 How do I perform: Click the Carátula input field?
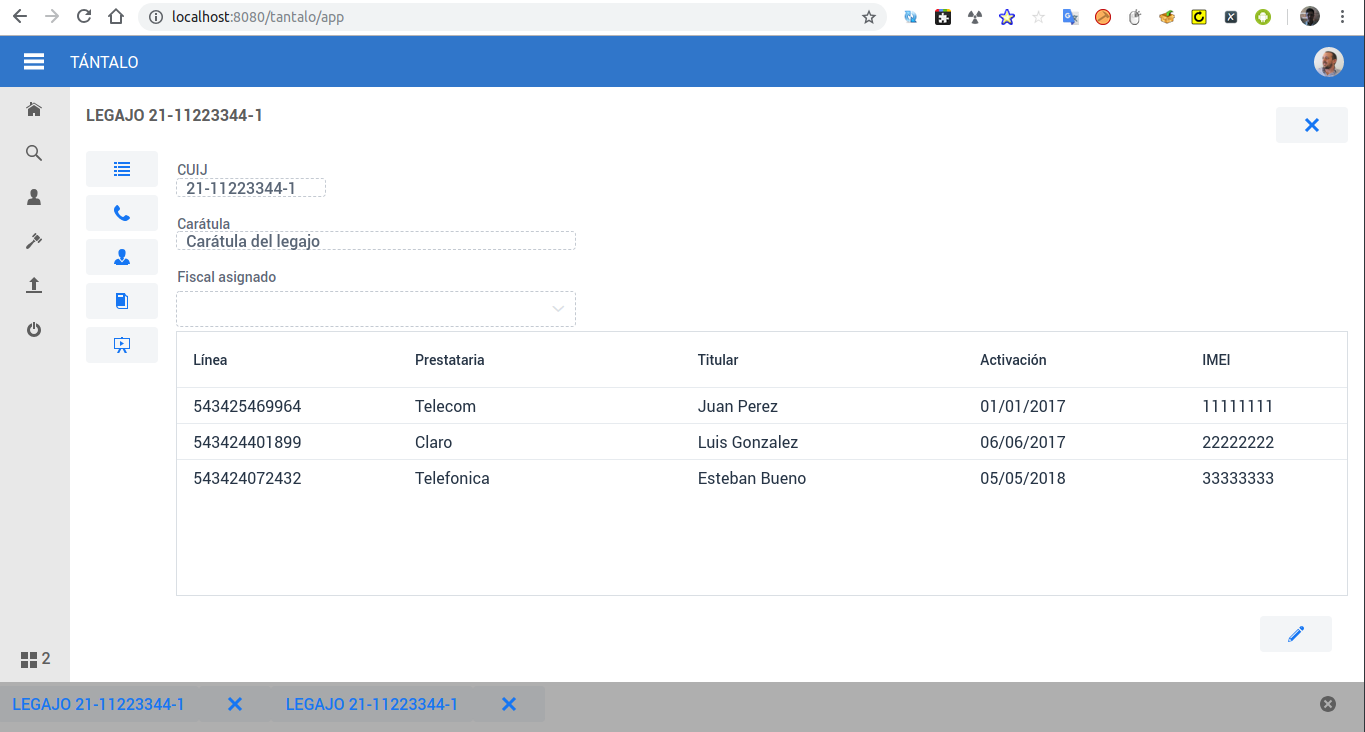click(x=376, y=241)
